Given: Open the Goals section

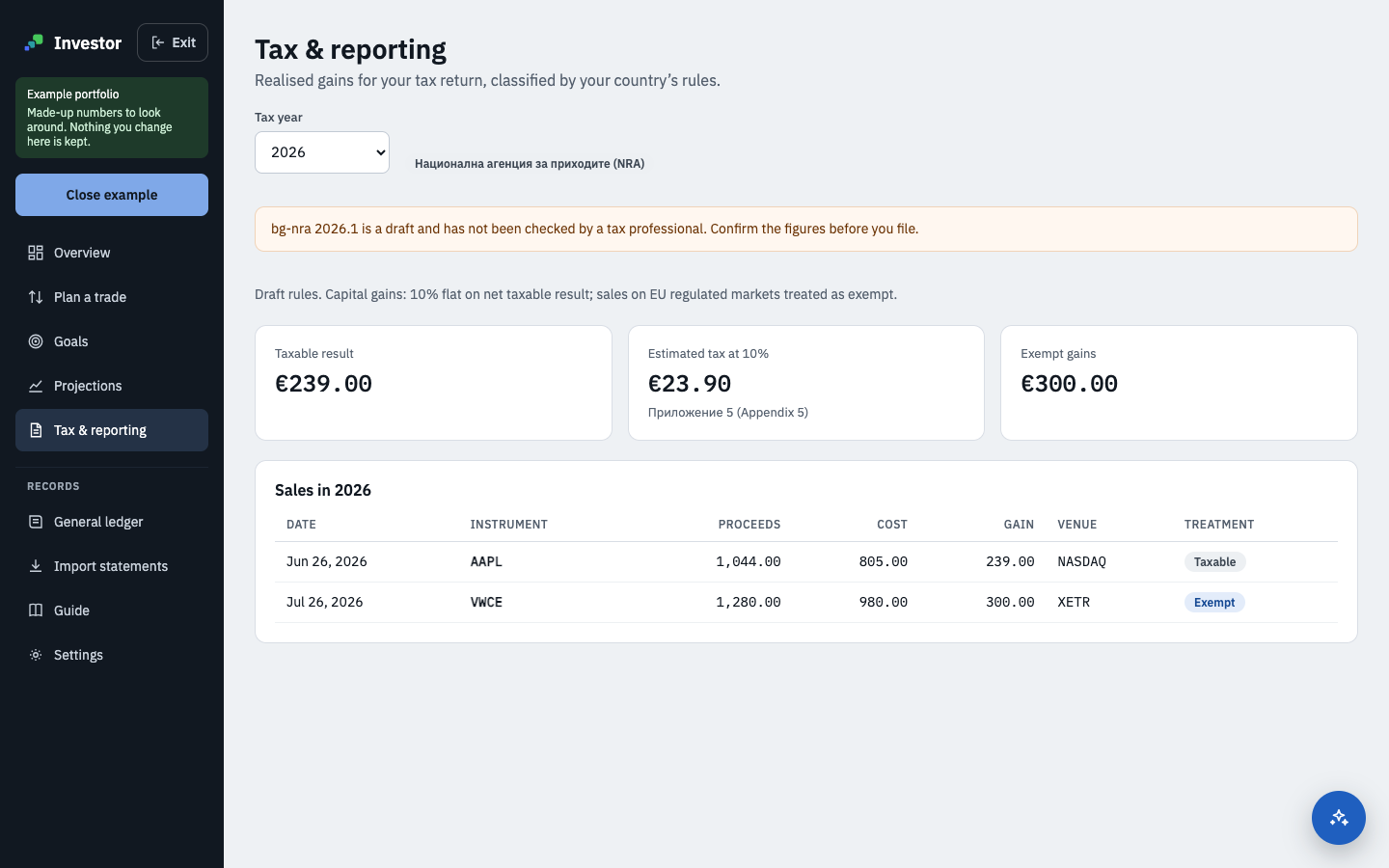Looking at the screenshot, I should pyautogui.click(x=112, y=341).
